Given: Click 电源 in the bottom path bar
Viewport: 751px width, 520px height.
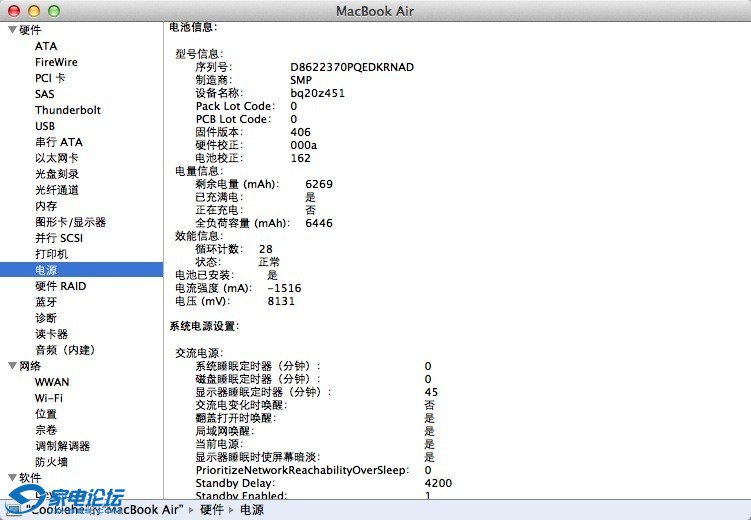Looking at the screenshot, I should pos(252,509).
